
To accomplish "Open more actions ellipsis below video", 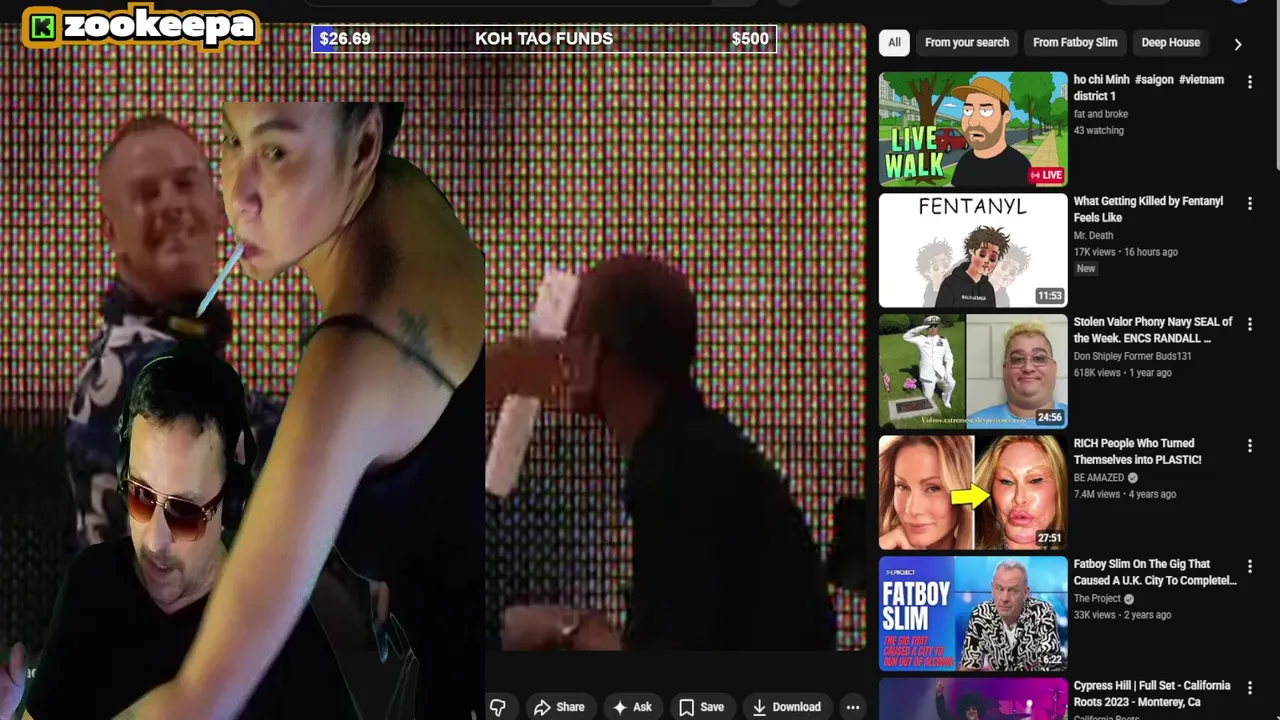I will [852, 707].
